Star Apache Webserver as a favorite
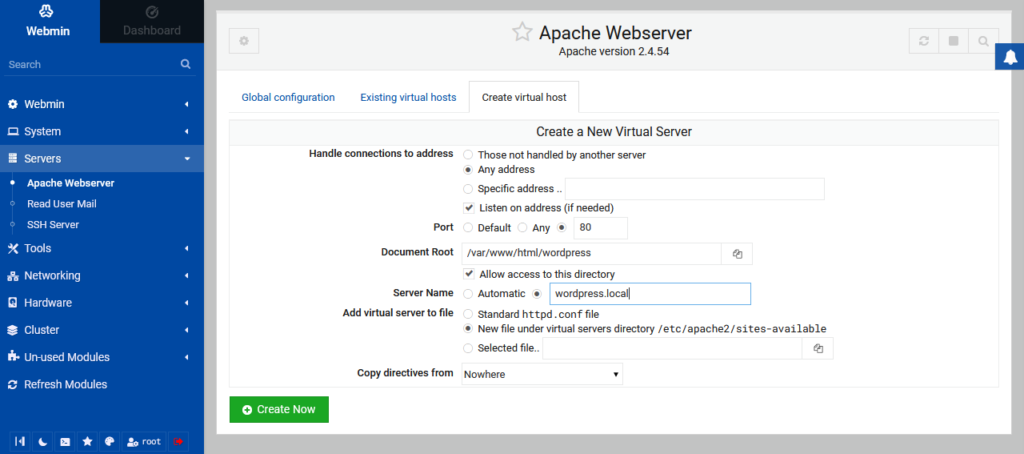Viewport: 1024px width, 454px height. click(x=522, y=32)
